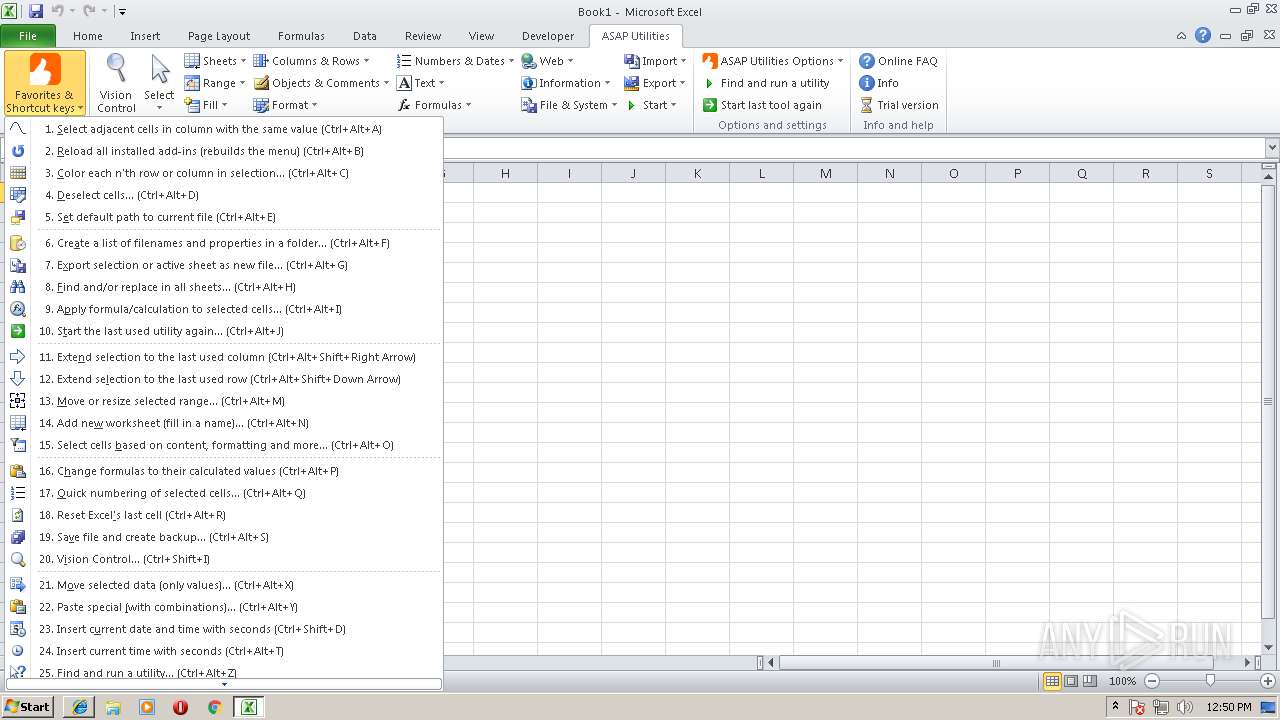Screen dimensions: 1280x720
Task: Zoom in with the plus button
Action: (1267, 681)
